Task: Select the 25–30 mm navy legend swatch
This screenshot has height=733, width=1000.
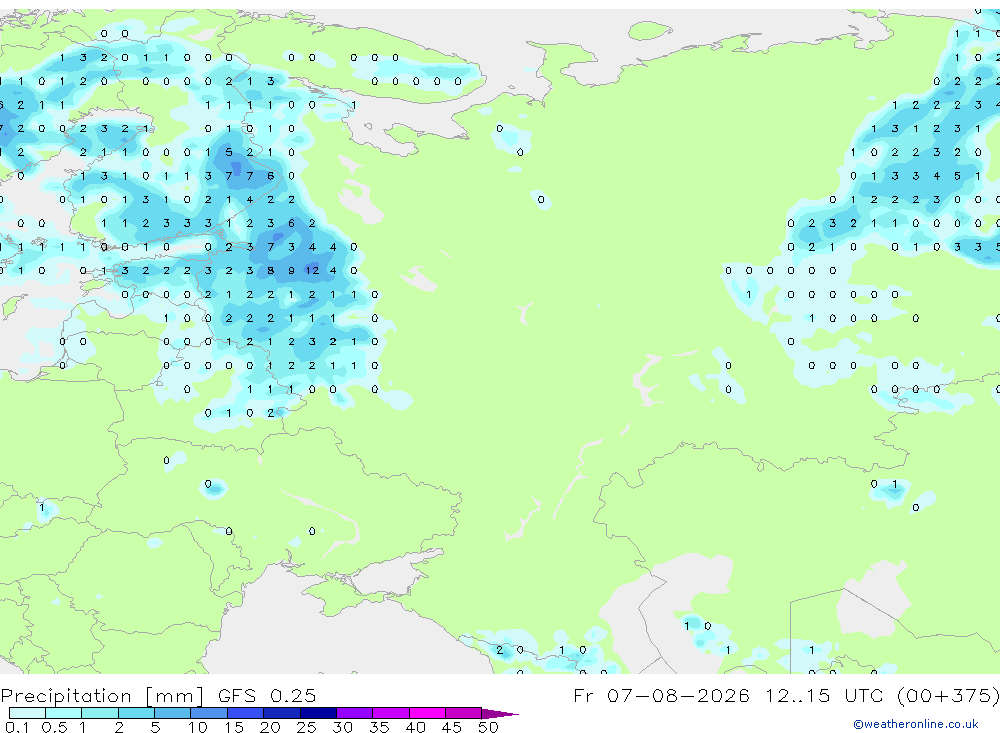Action: [318, 713]
